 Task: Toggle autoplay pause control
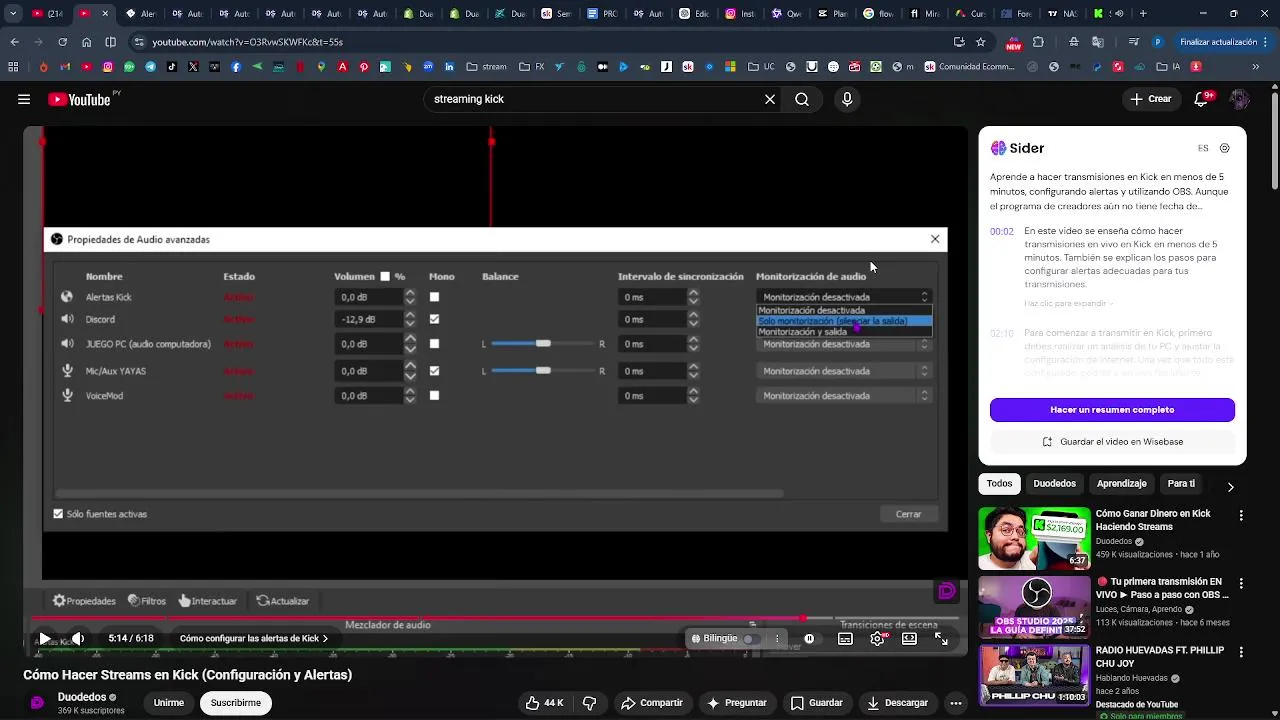pyautogui.click(x=810, y=638)
